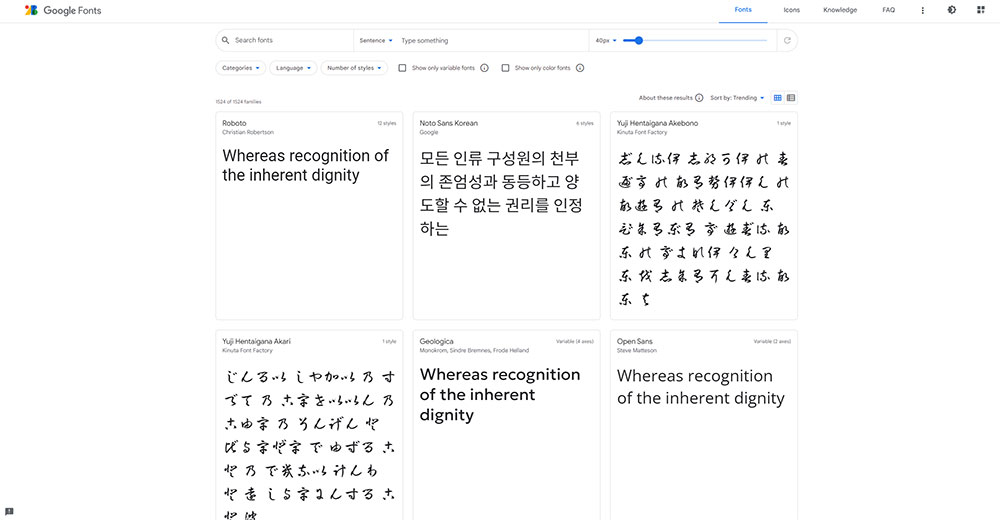Open the Roboto font card

point(309,216)
